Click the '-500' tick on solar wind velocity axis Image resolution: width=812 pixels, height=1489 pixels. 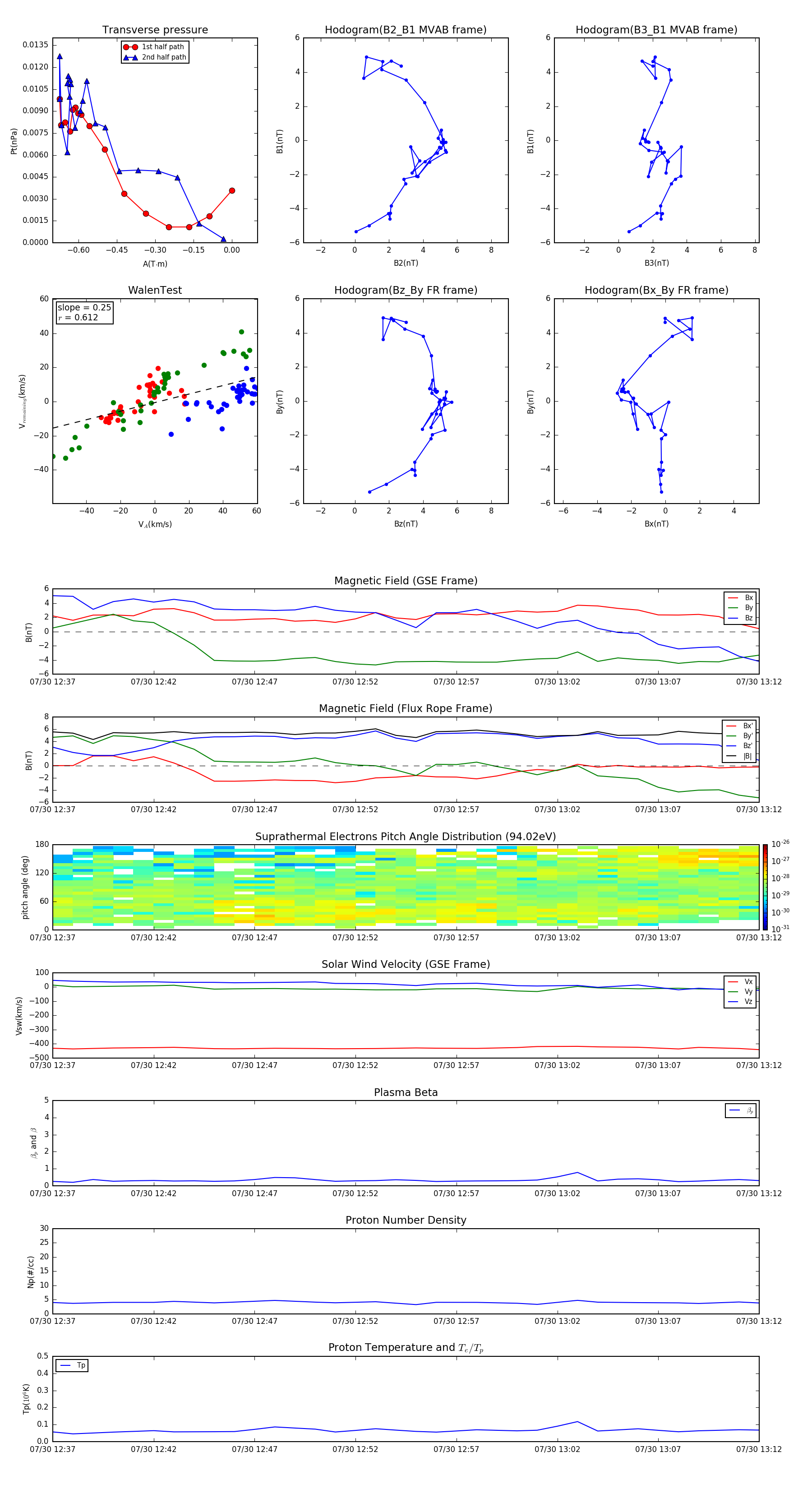(x=39, y=1058)
